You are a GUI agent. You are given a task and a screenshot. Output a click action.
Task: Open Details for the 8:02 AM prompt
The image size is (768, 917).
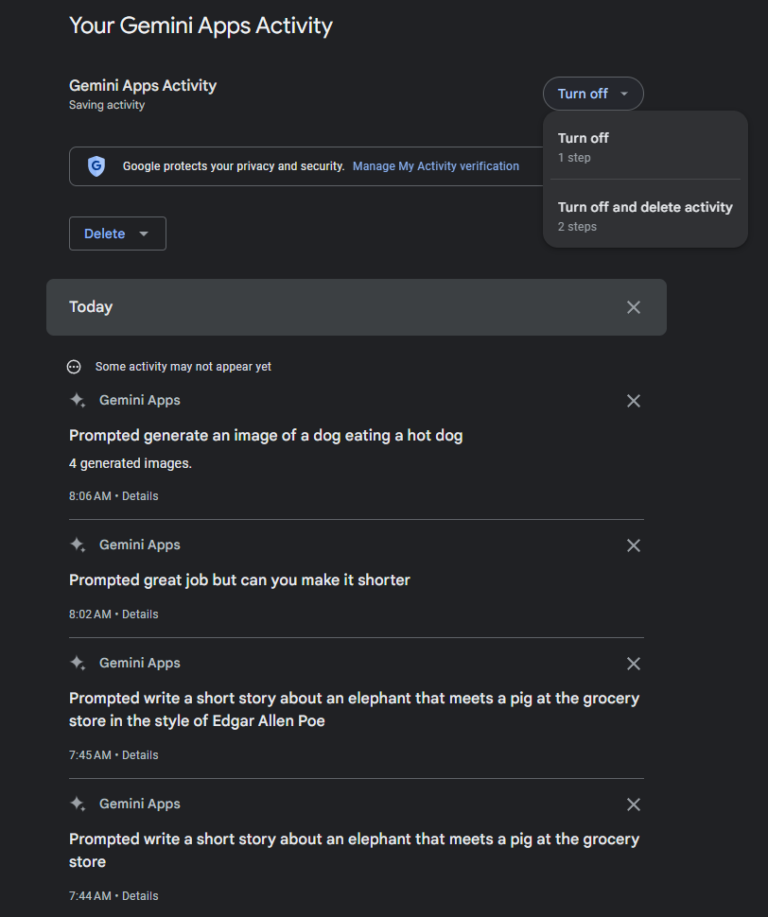pyautogui.click(x=140, y=613)
